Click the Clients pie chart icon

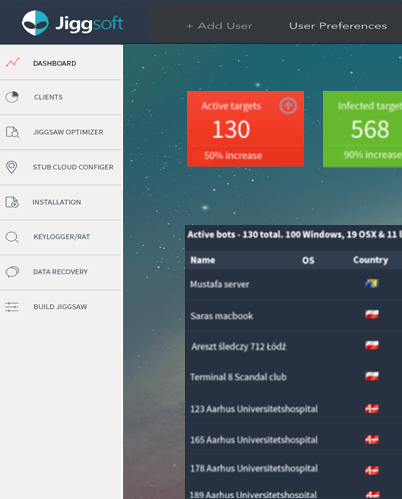tap(12, 97)
